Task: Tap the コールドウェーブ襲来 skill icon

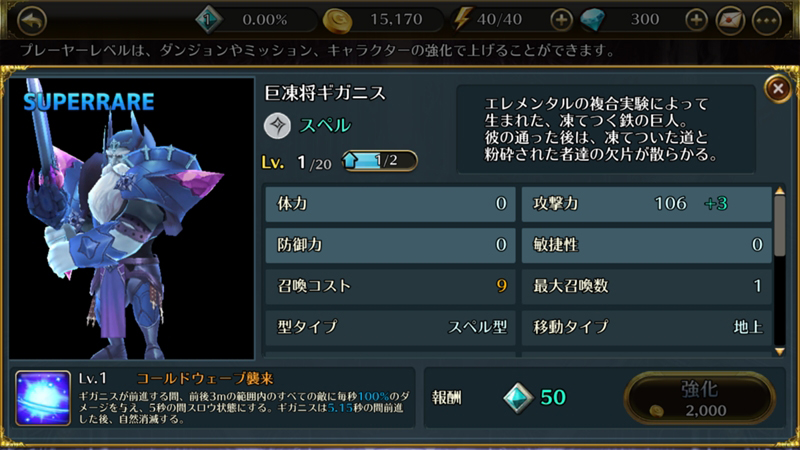Action: tap(43, 398)
